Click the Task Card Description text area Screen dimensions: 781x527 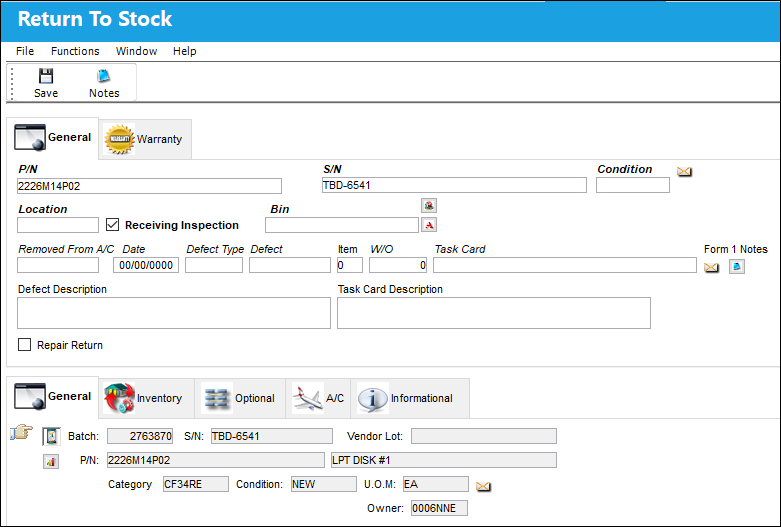(494, 313)
